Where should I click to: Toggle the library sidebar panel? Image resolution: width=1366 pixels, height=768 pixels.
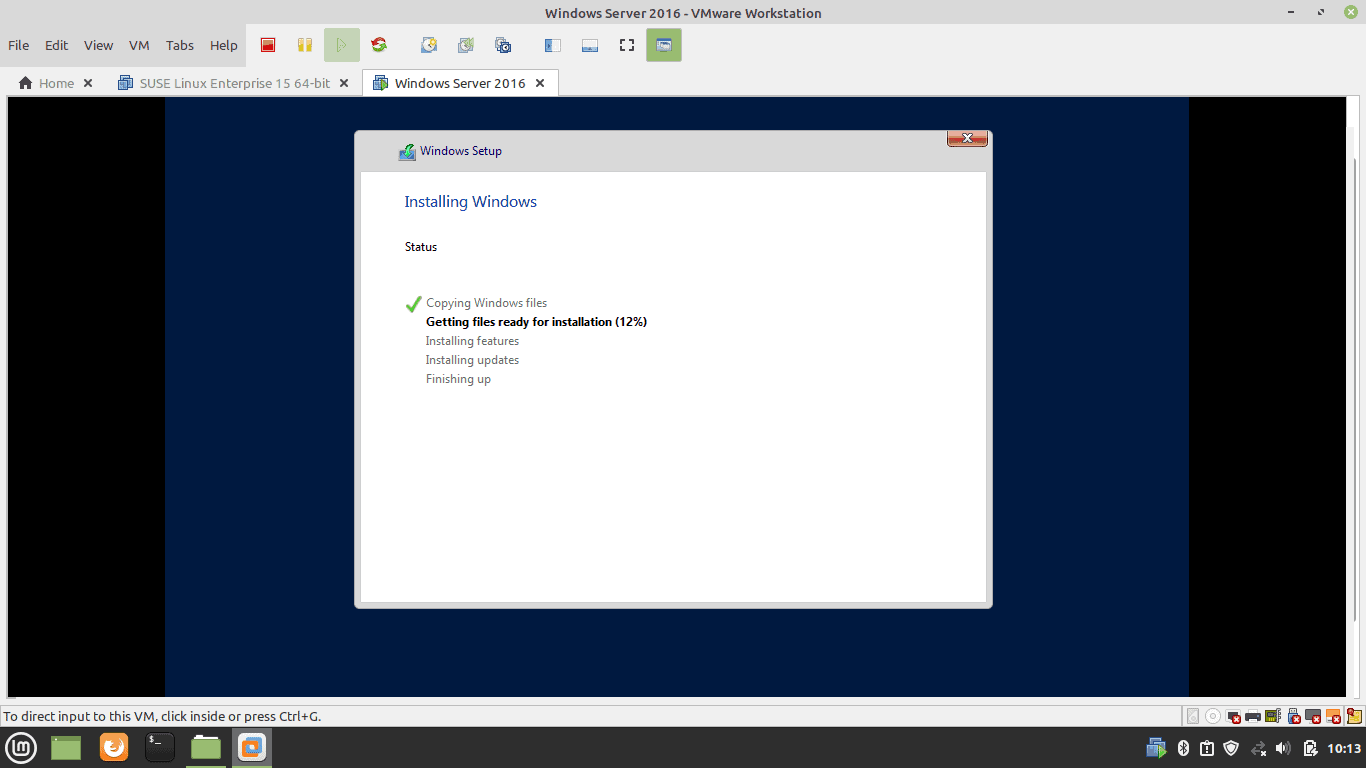[552, 45]
